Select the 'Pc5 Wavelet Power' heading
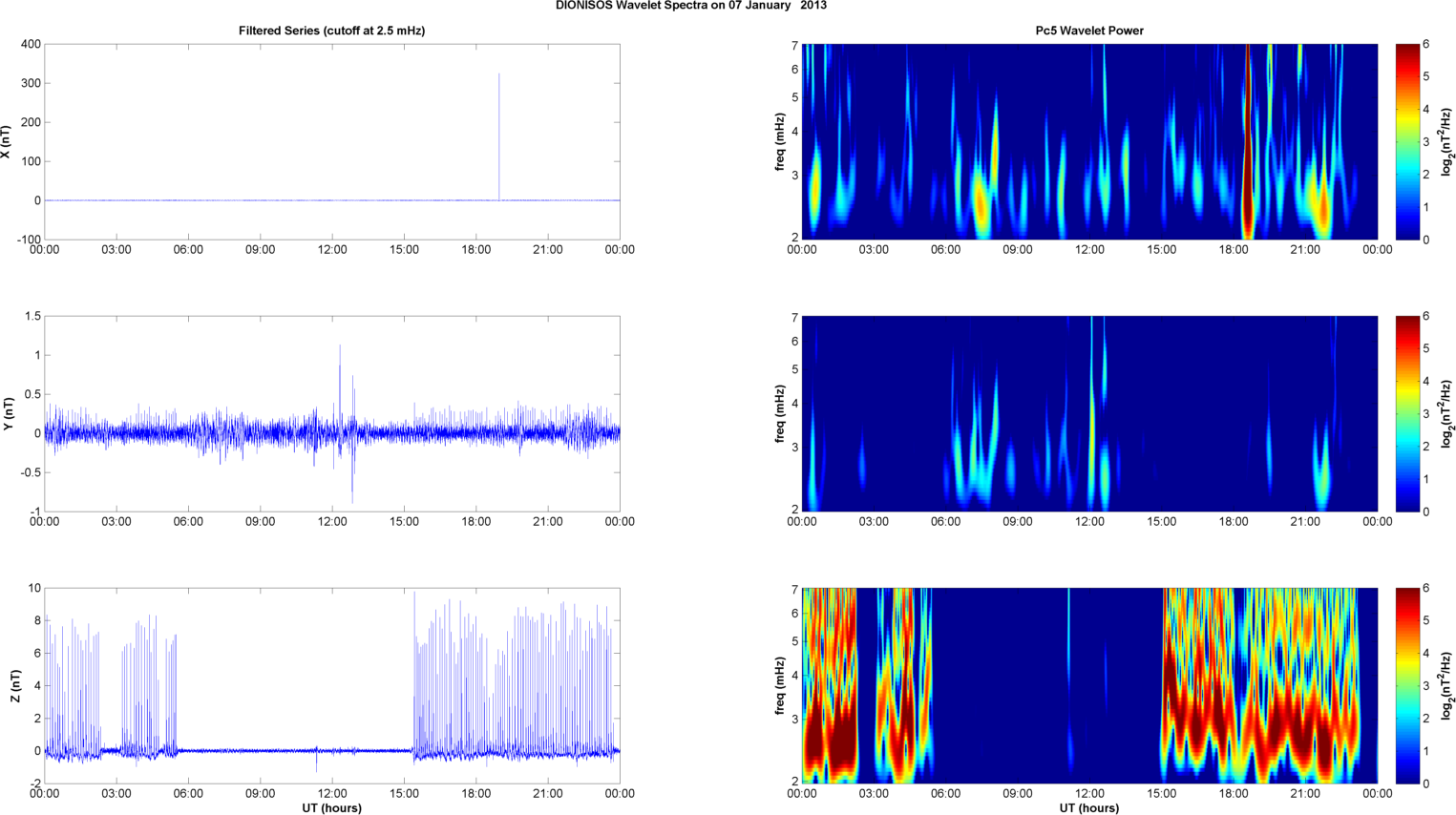This screenshot has width=1456, height=815. coord(1089,31)
